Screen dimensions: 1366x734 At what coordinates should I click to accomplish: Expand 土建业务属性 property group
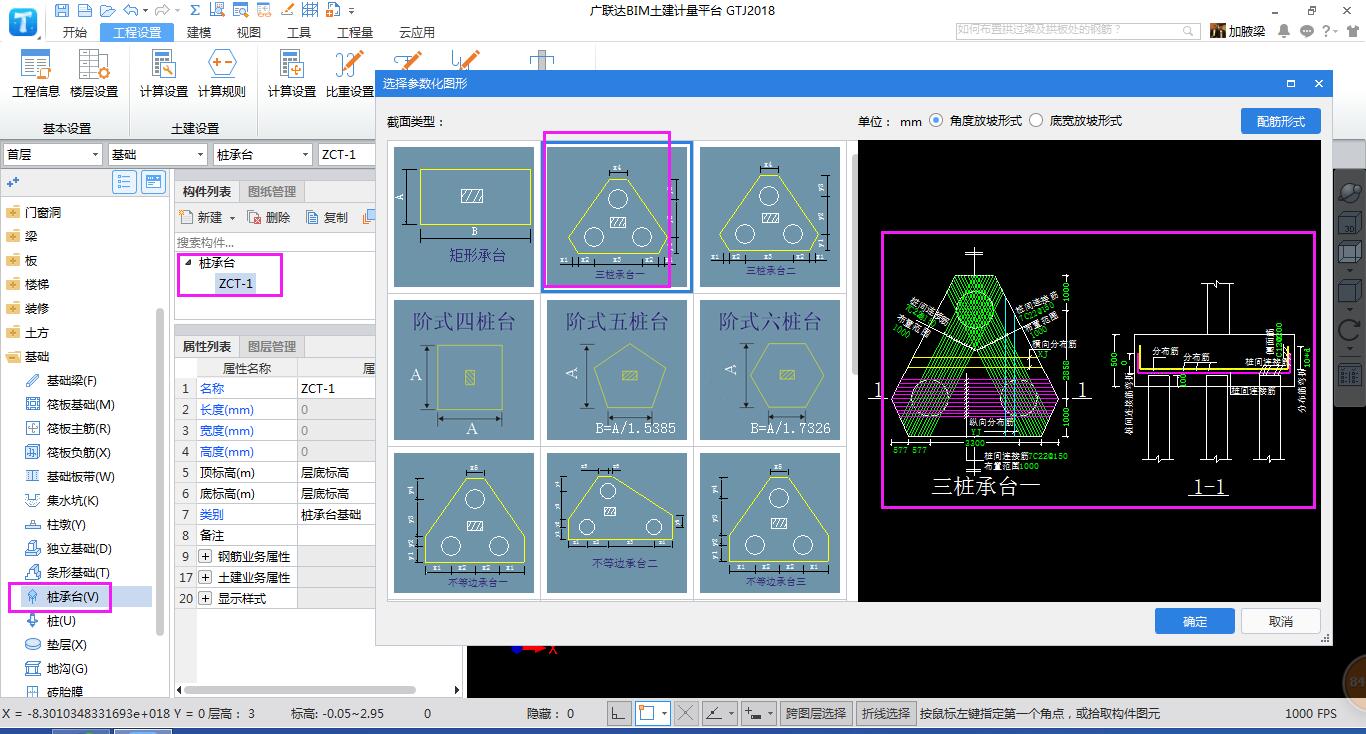point(206,577)
